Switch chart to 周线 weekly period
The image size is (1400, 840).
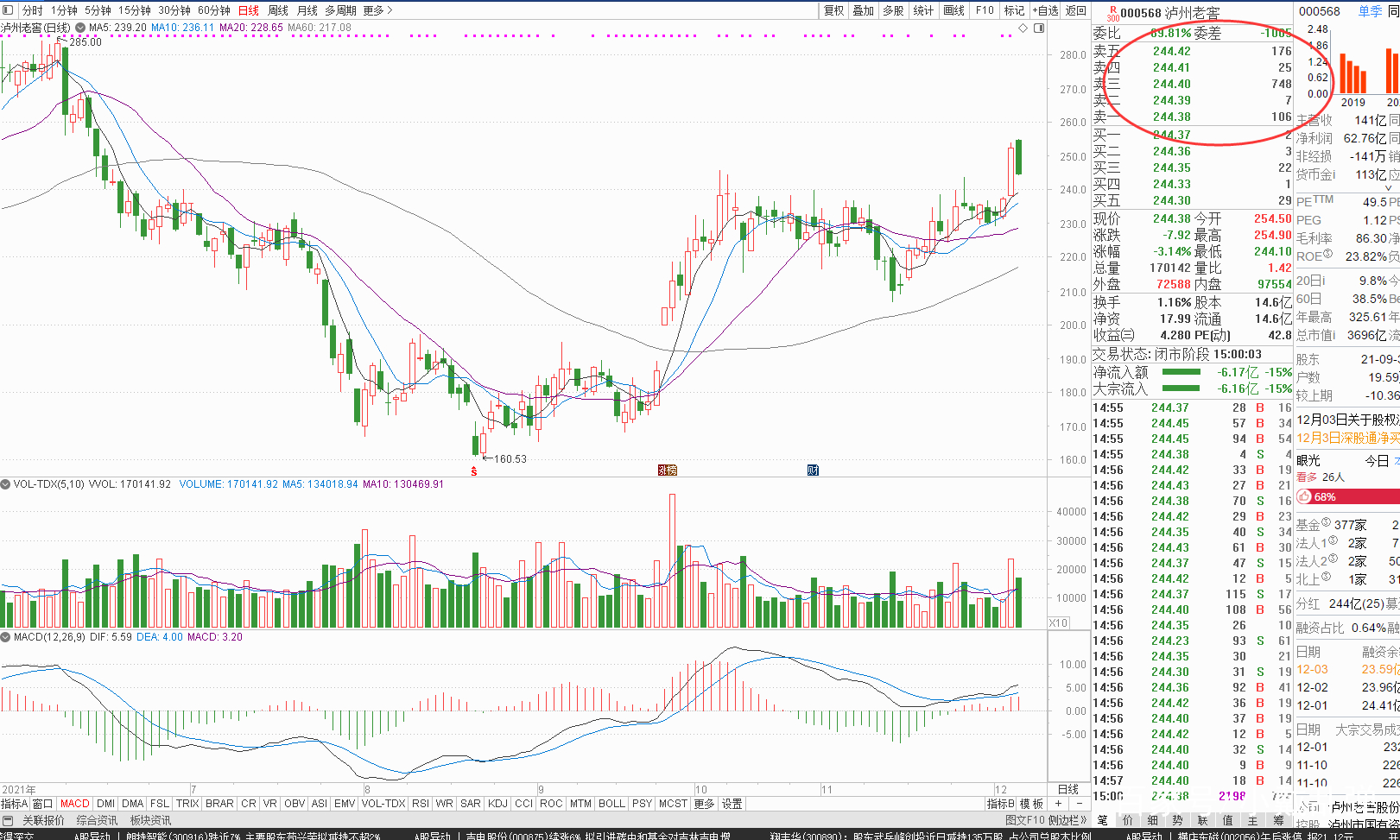(278, 10)
